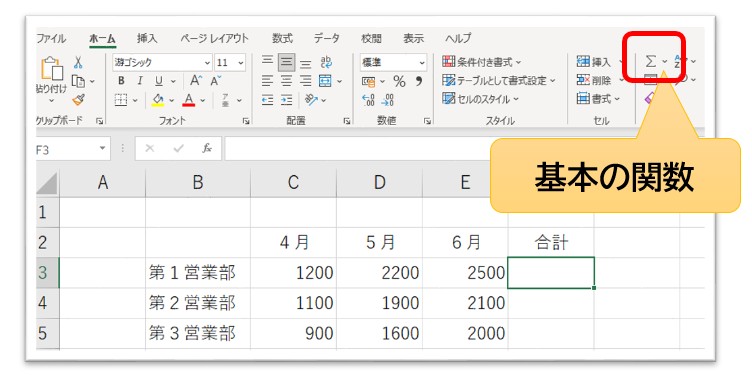Open the 数値 group dialog launcher

click(427, 122)
